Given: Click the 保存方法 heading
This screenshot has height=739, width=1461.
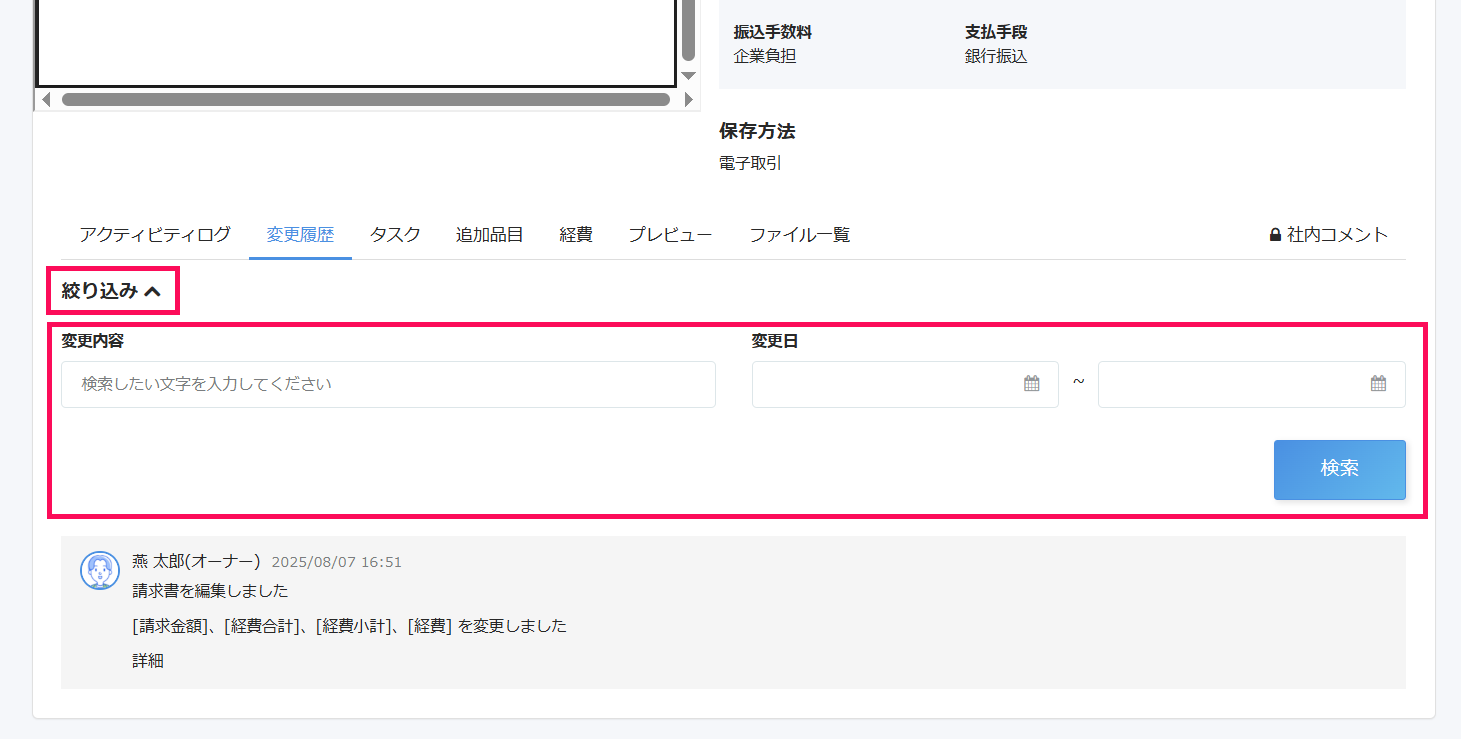Looking at the screenshot, I should coord(757,131).
